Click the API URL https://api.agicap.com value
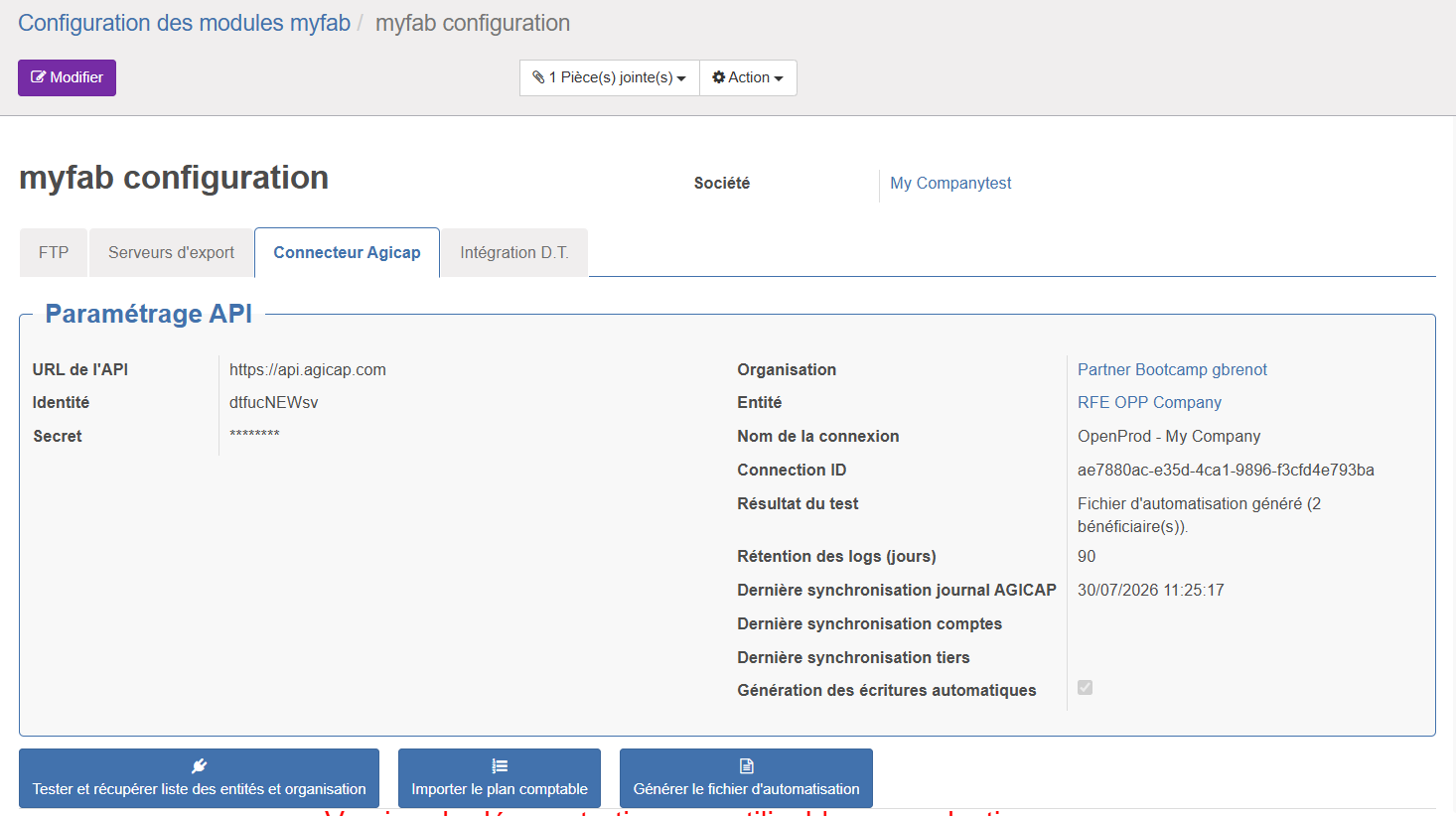The image size is (1456, 816). (x=308, y=370)
